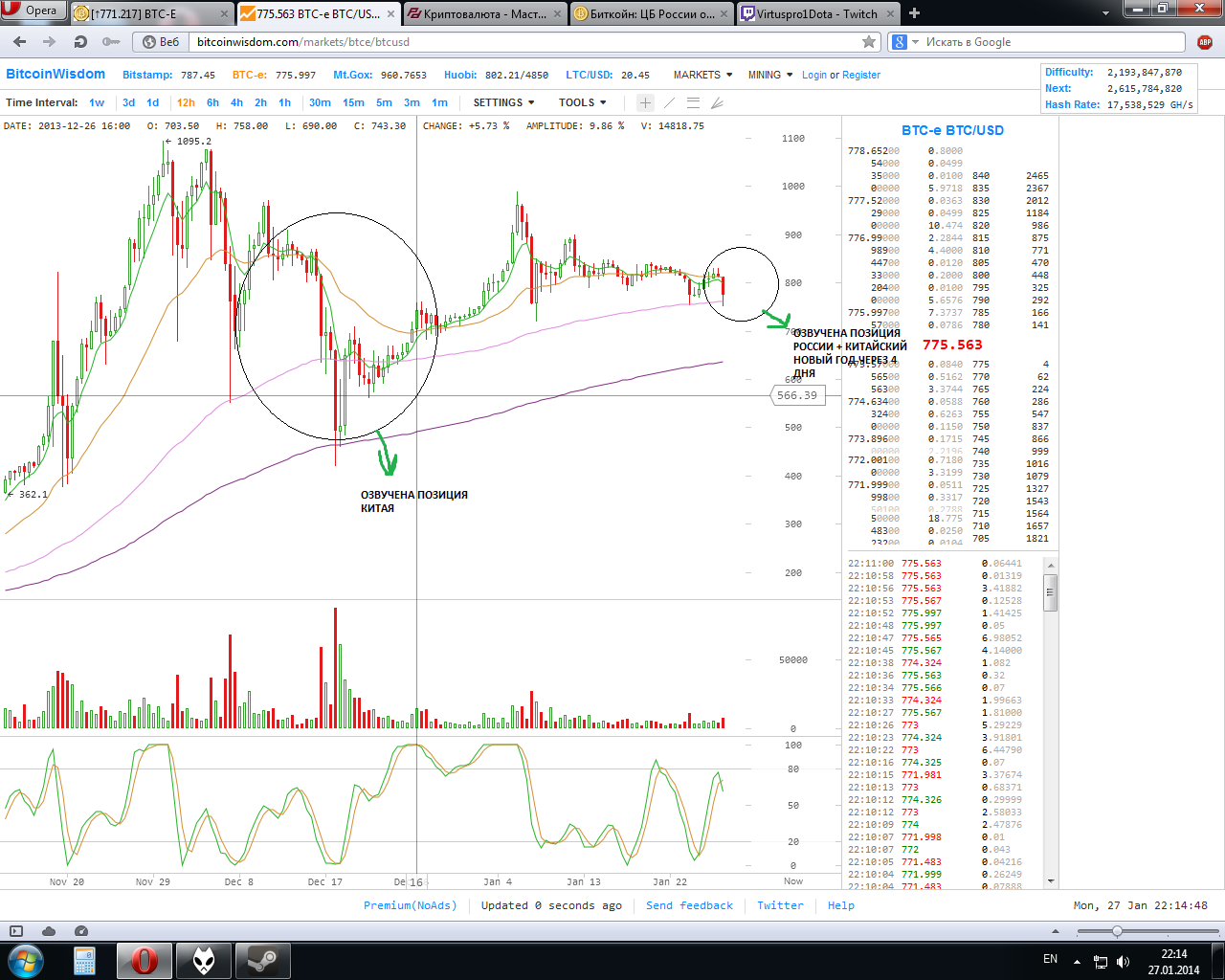Select the horizontal lines drawing tool
This screenshot has height=980, width=1225.
693,103
